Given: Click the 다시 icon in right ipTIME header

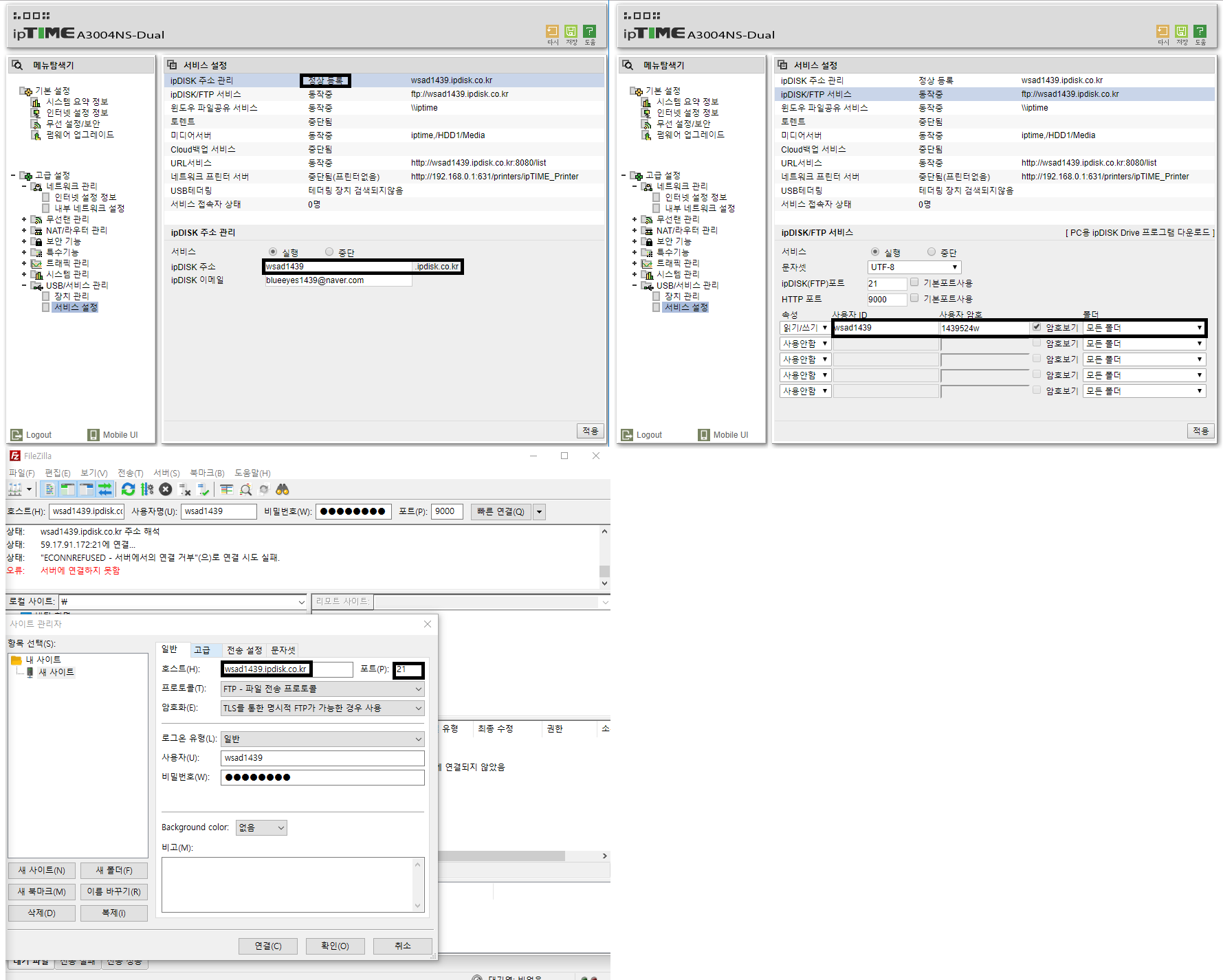Looking at the screenshot, I should 1163,32.
